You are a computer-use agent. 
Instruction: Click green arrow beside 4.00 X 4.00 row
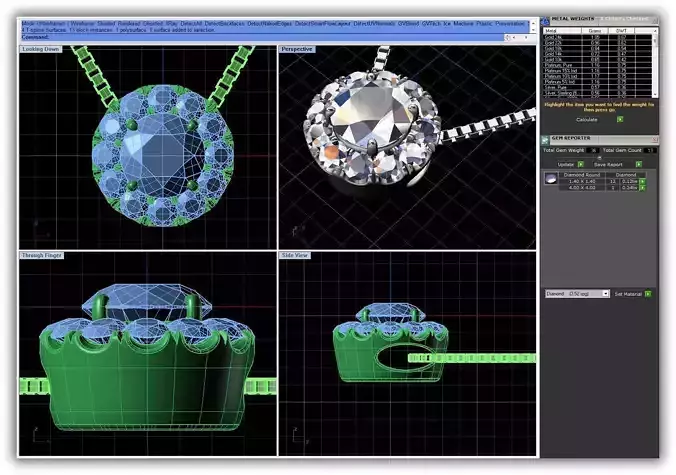[x=642, y=188]
